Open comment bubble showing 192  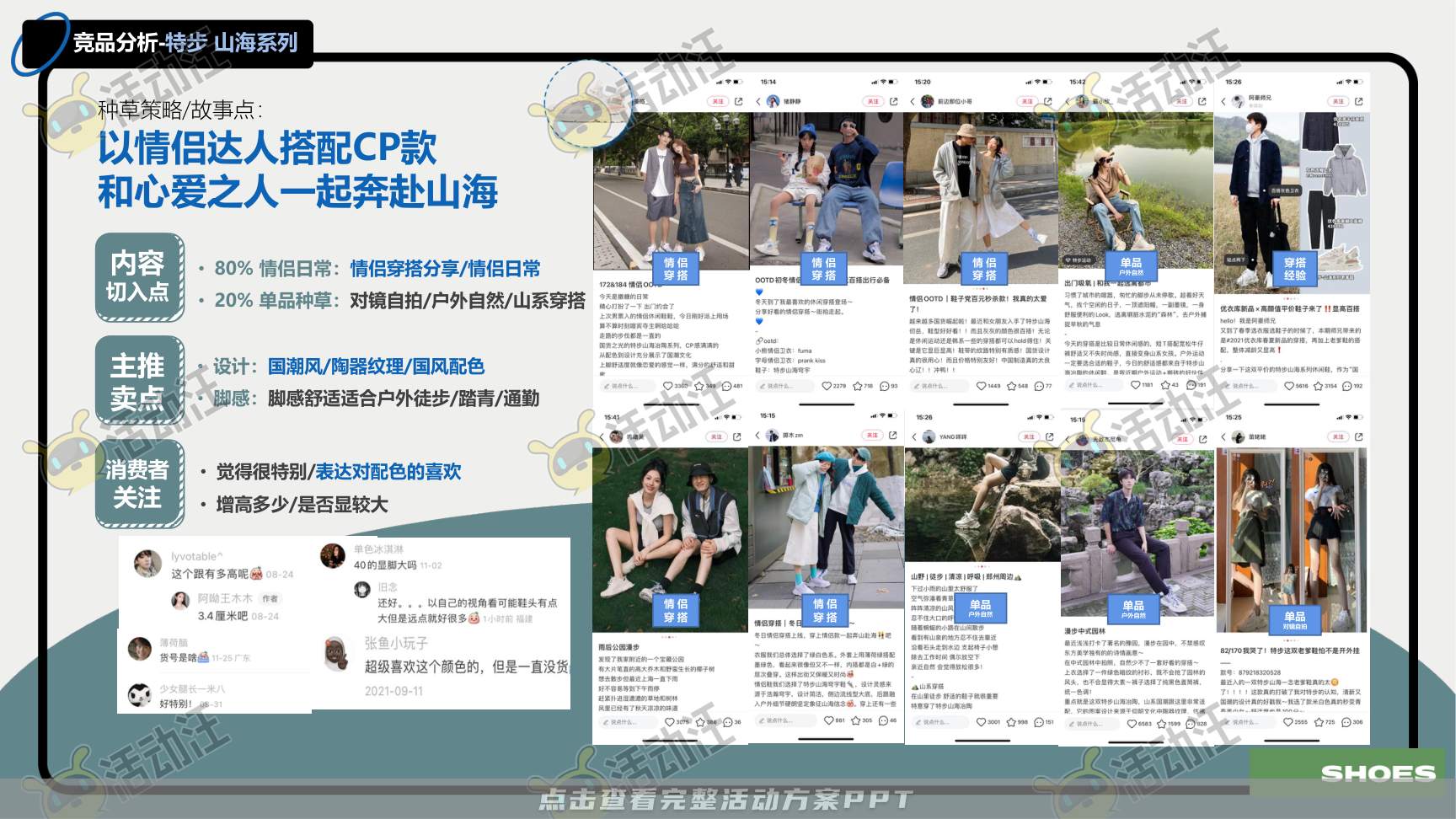point(1346,386)
